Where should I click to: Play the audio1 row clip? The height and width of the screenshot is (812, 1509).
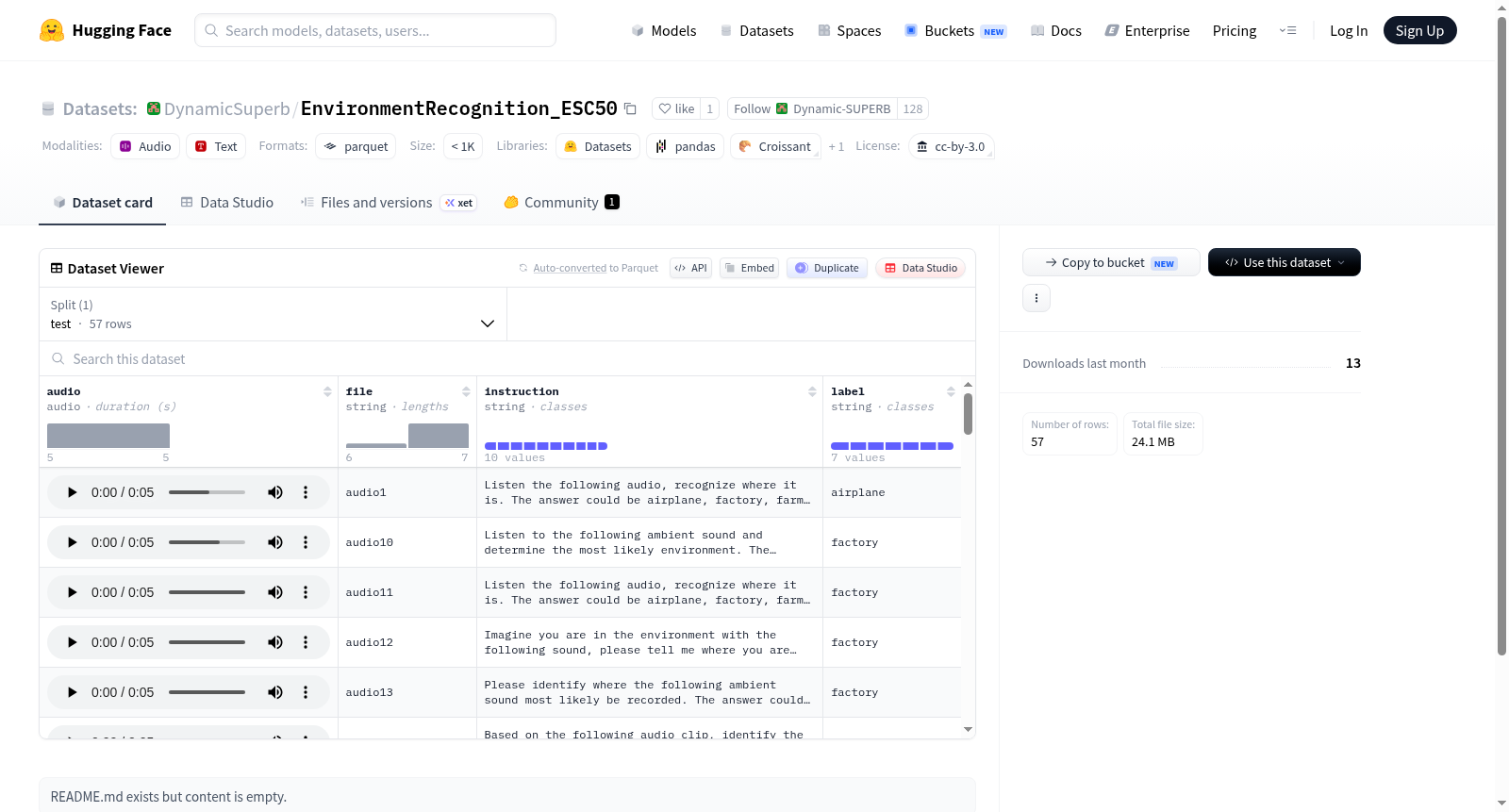tap(72, 492)
